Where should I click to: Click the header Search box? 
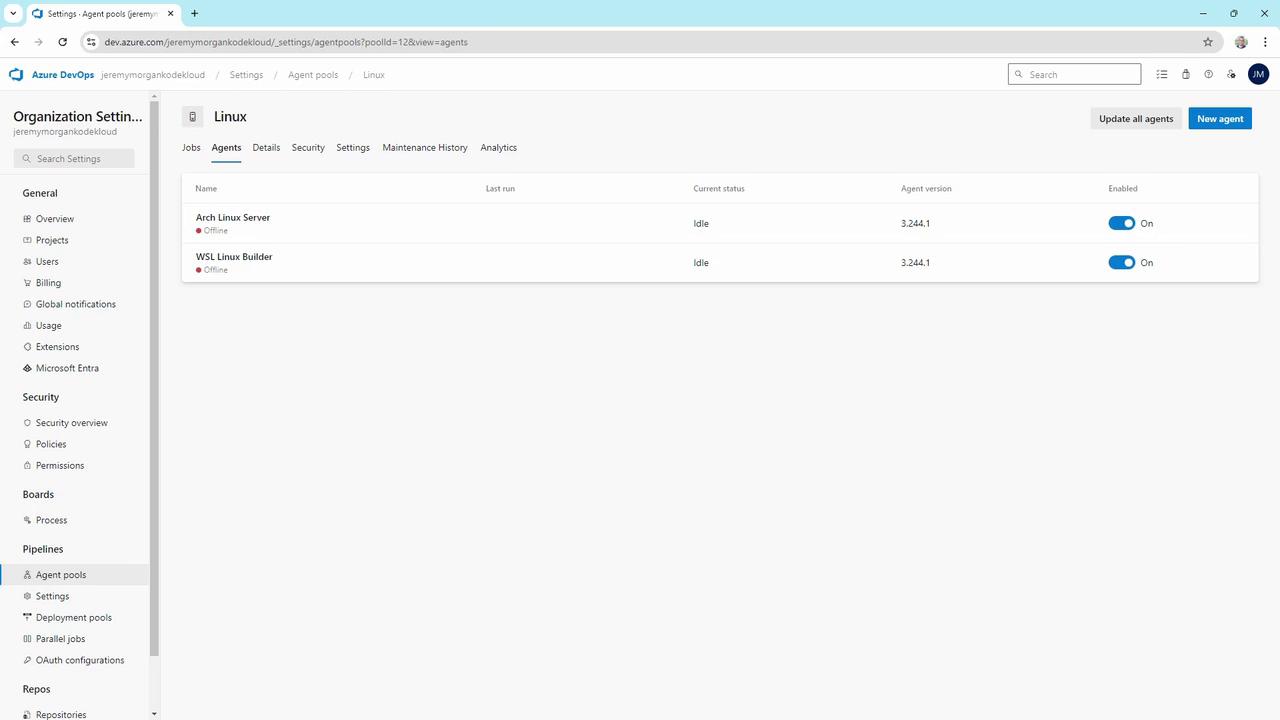(1074, 74)
